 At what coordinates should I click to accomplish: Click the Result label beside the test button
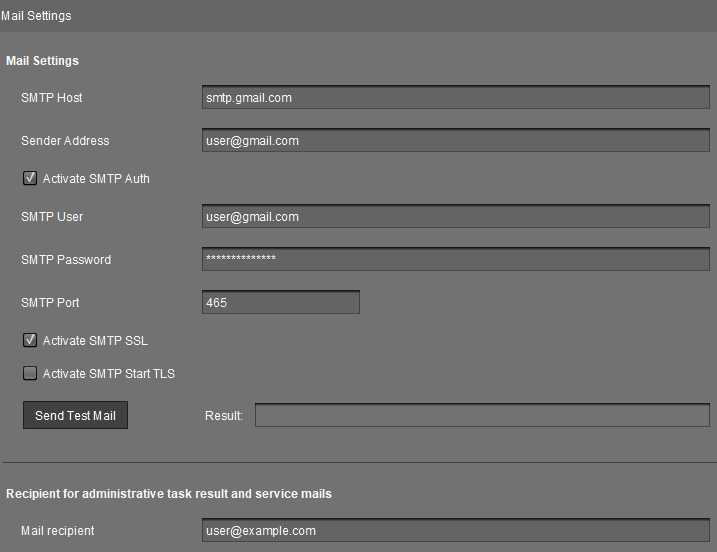click(x=223, y=416)
